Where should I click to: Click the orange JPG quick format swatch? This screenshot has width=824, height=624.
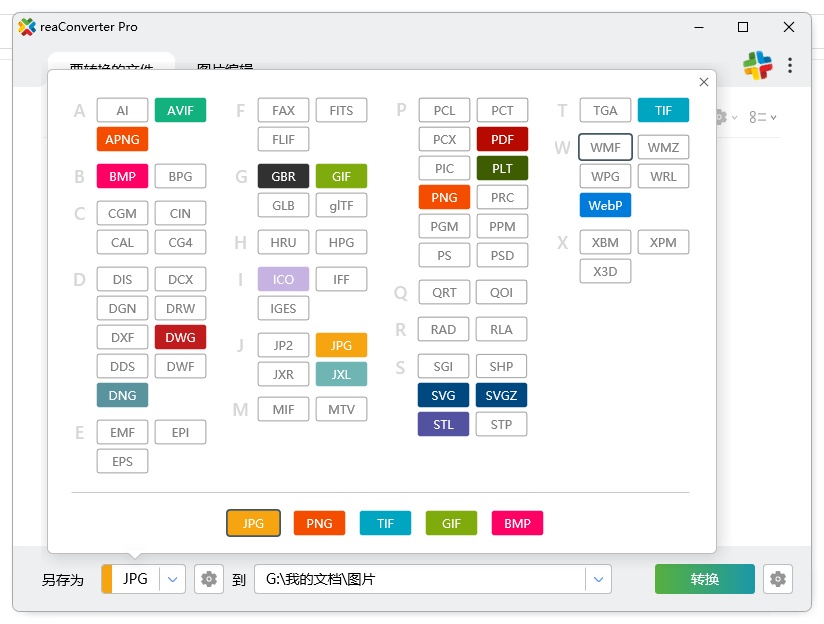point(253,522)
